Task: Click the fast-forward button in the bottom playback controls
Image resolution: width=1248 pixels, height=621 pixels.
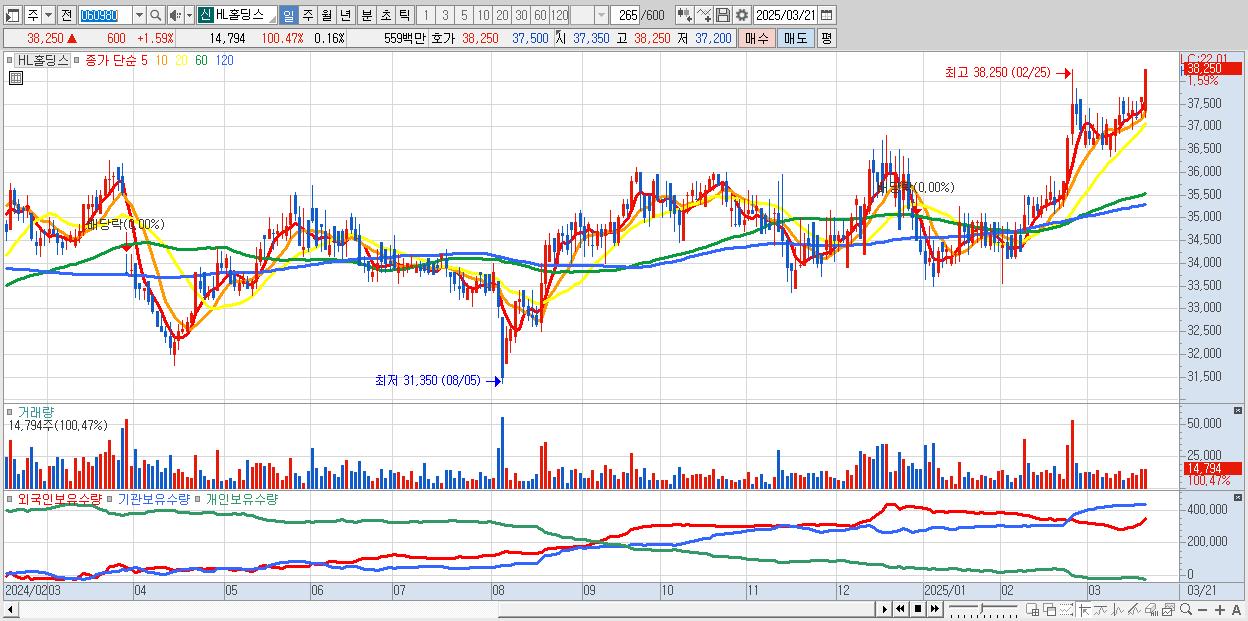Action: (934, 609)
